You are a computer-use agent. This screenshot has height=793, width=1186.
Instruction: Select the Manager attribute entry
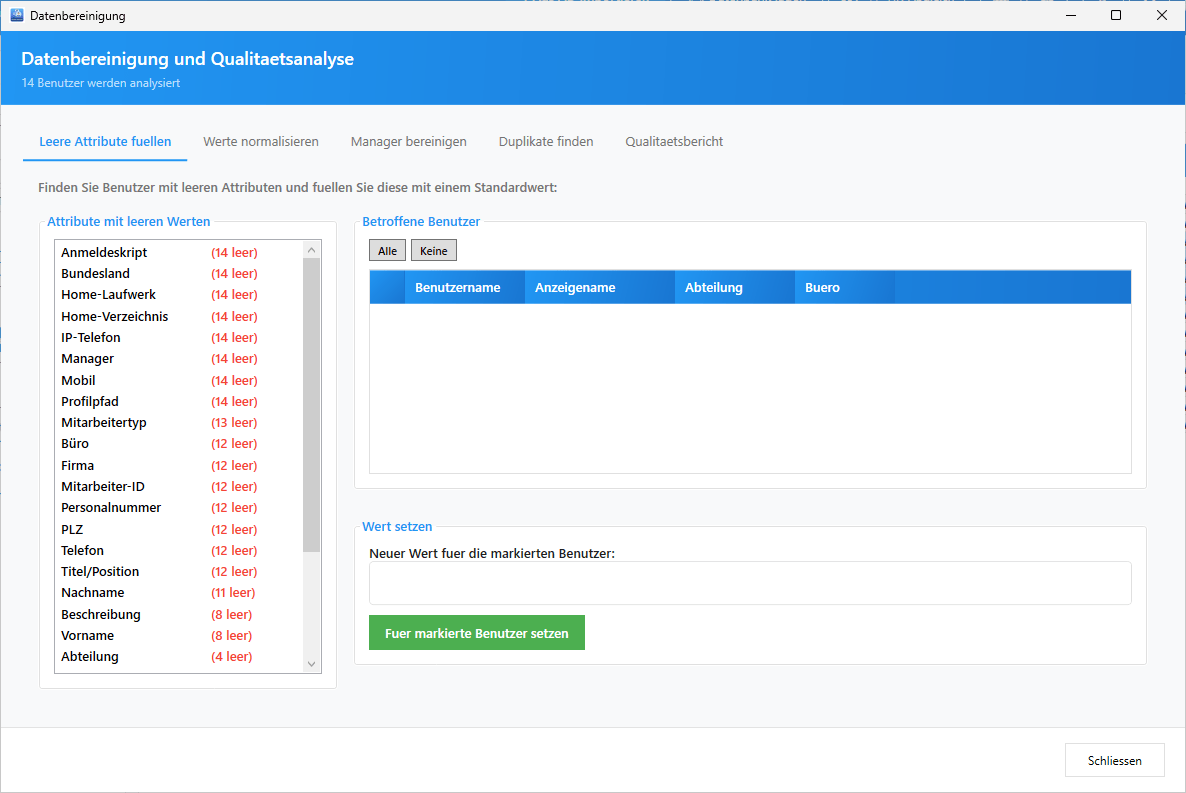point(88,359)
